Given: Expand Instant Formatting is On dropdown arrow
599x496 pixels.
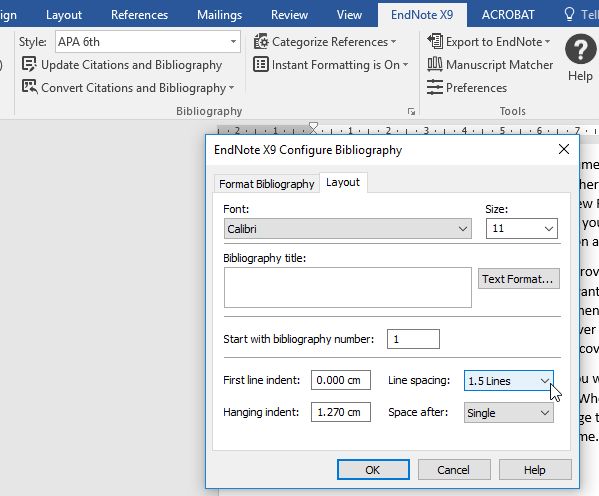Looking at the screenshot, I should click(x=405, y=65).
